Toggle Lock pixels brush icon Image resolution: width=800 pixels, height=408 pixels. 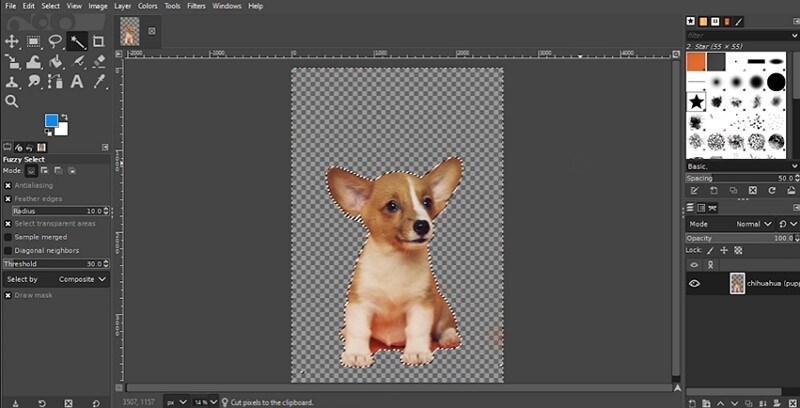click(711, 250)
